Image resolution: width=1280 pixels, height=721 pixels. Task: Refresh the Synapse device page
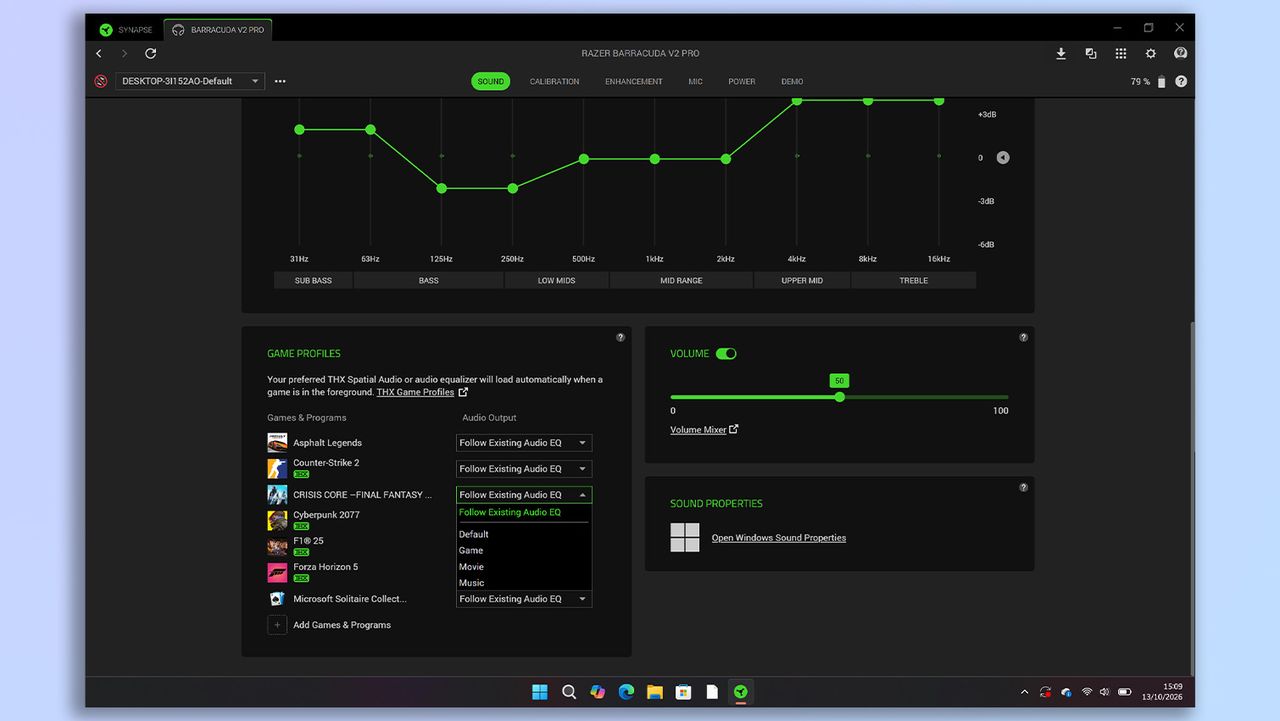coord(151,54)
